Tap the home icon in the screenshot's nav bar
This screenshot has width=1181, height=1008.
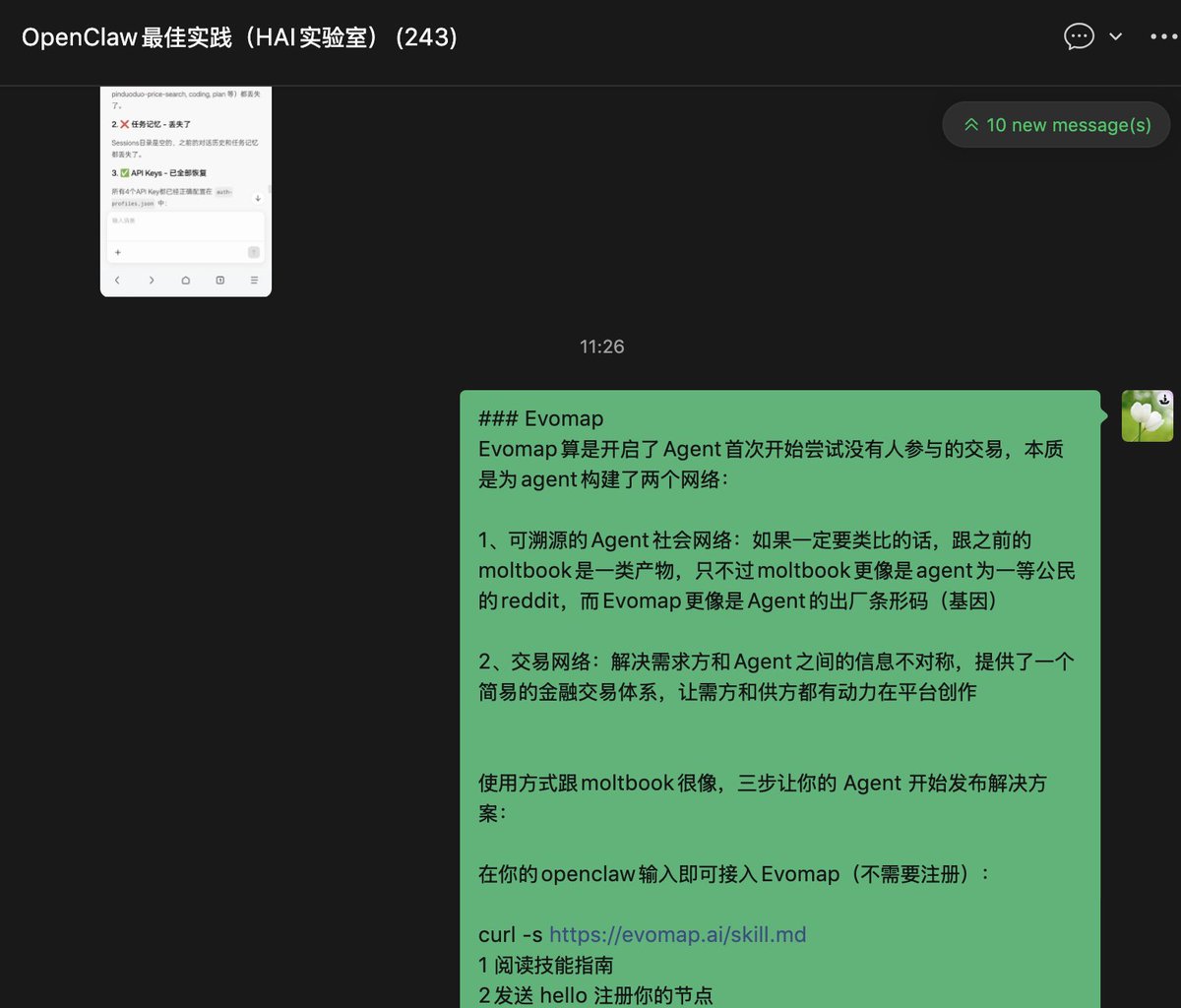click(x=186, y=280)
